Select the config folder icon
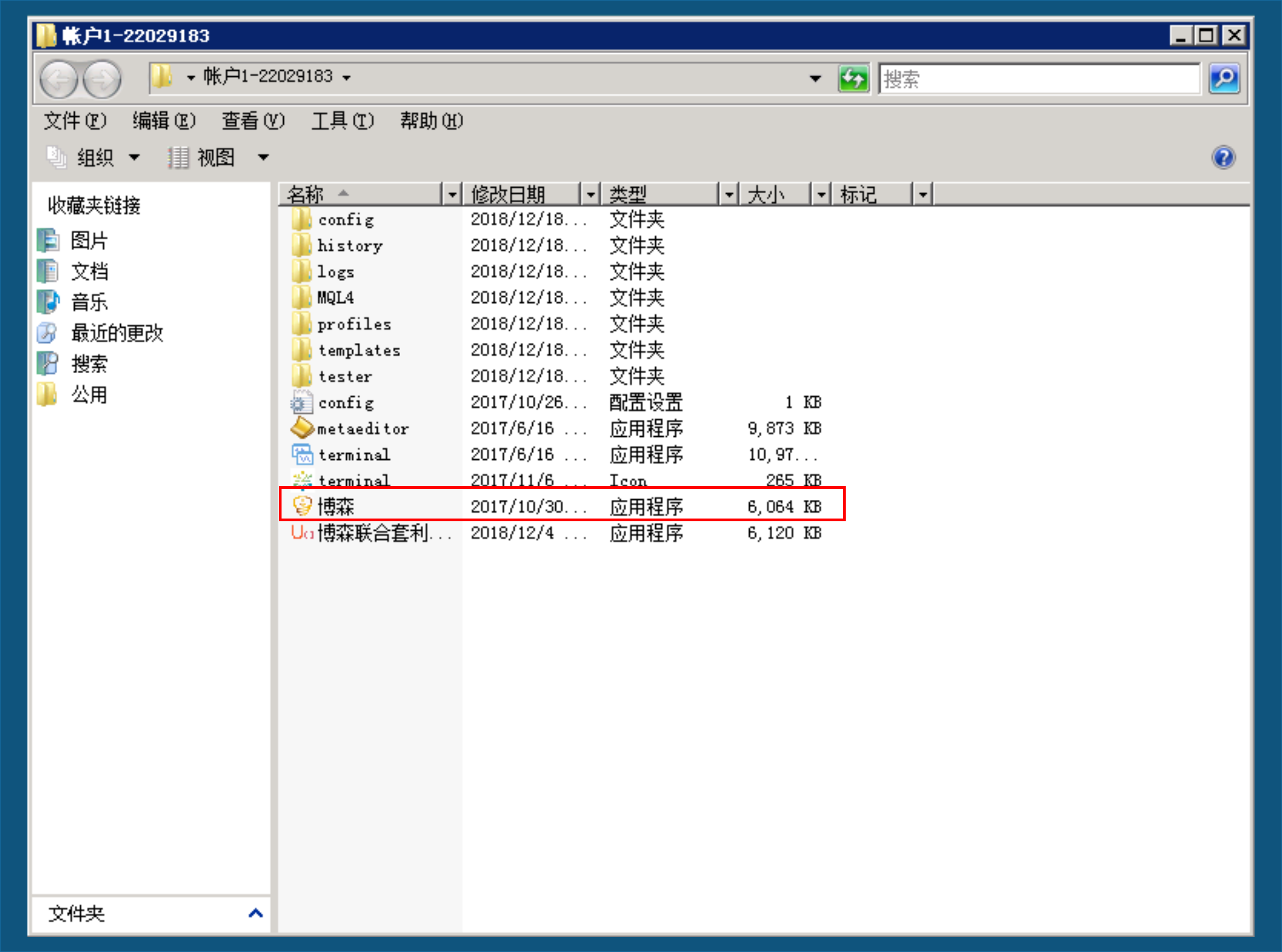Image resolution: width=1282 pixels, height=952 pixels. pos(301,219)
